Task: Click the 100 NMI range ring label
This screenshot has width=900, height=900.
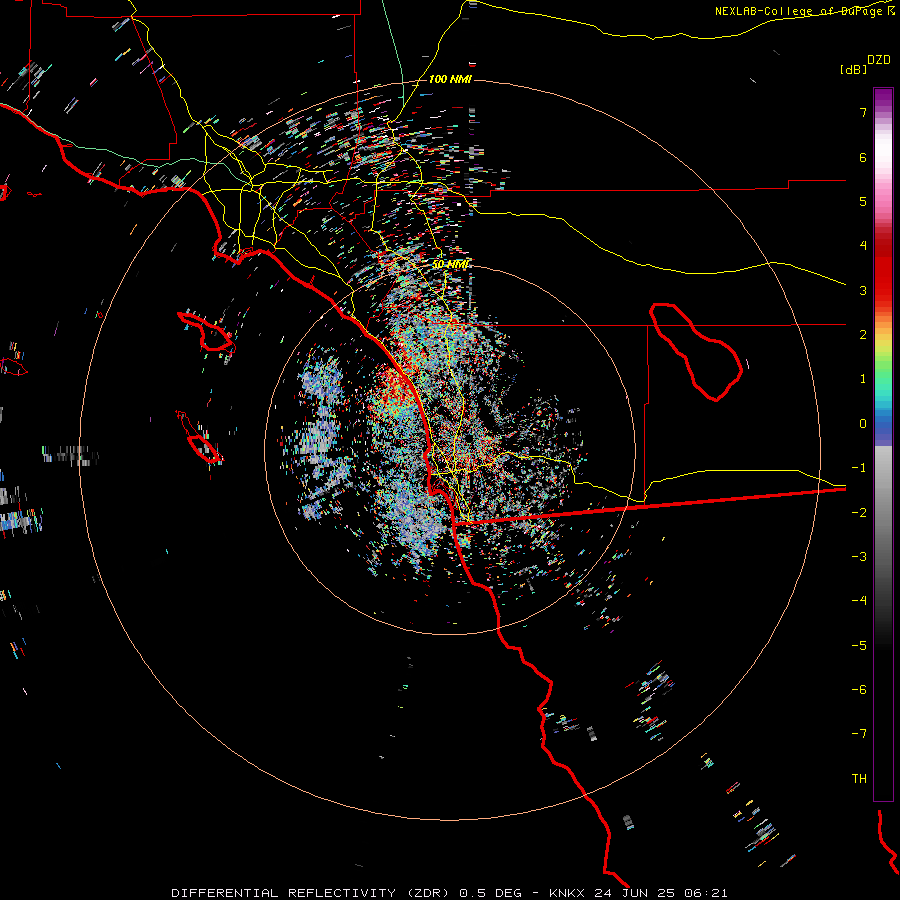Action: tap(450, 79)
